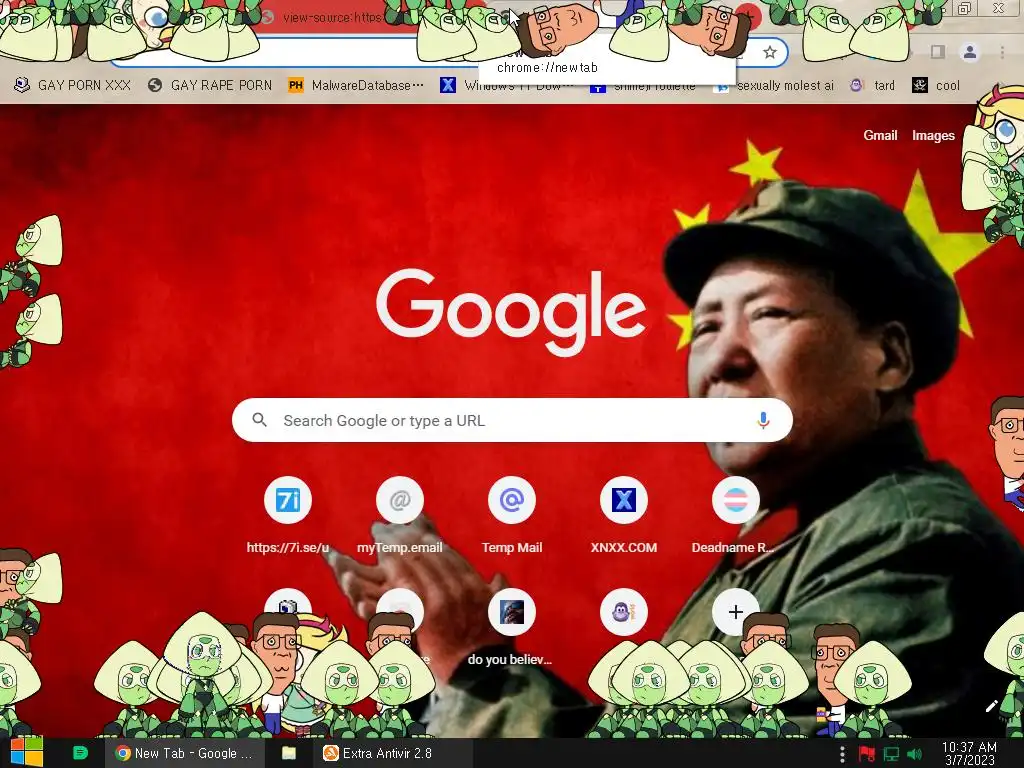Click the magnifier icon in search box

point(259,420)
